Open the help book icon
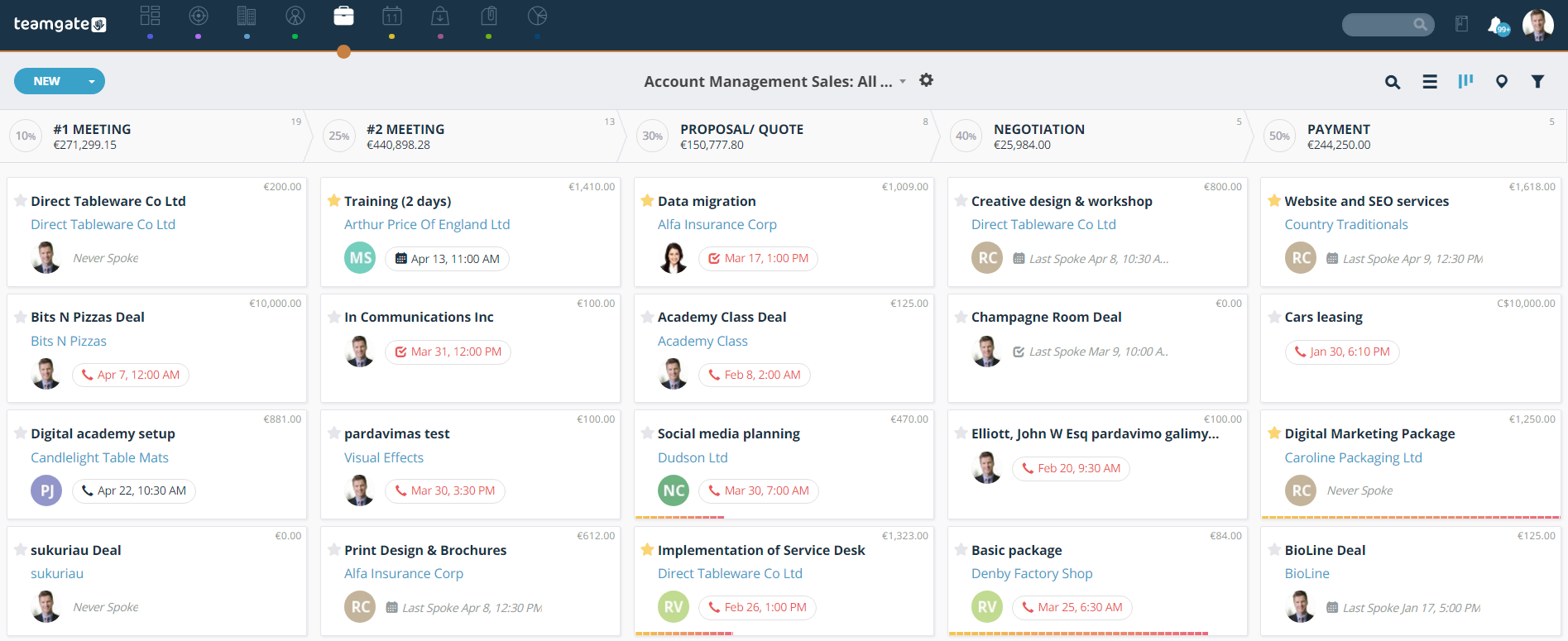1568x641 pixels. tap(1462, 24)
